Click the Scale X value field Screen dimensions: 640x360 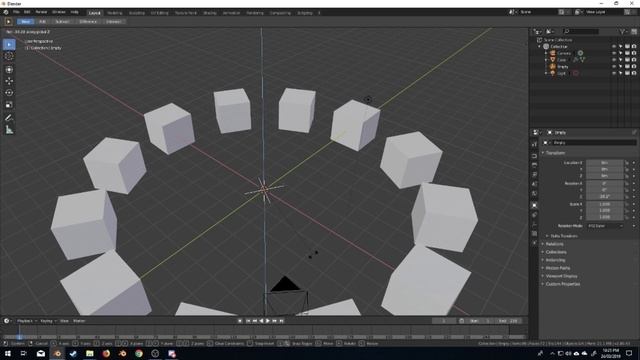[x=605, y=204]
